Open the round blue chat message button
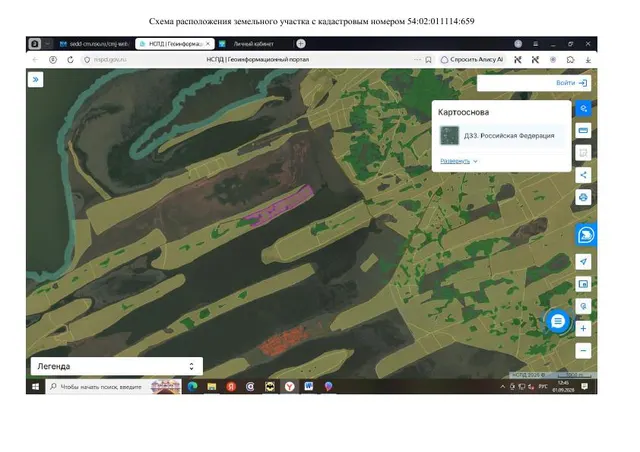This screenshot has width=640, height=452. (x=558, y=321)
